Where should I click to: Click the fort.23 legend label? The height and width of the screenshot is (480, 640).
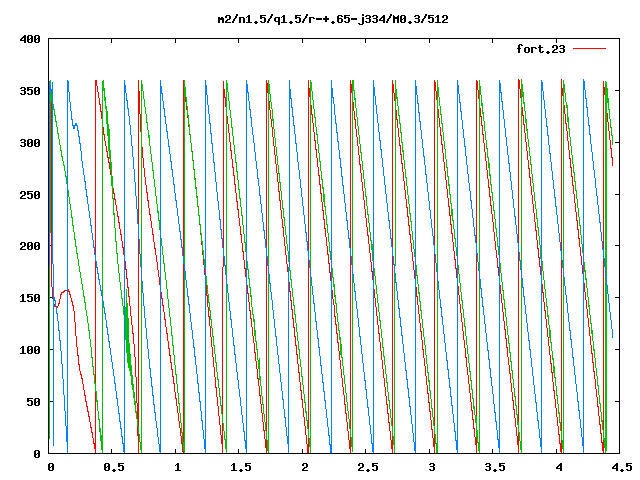(x=541, y=49)
